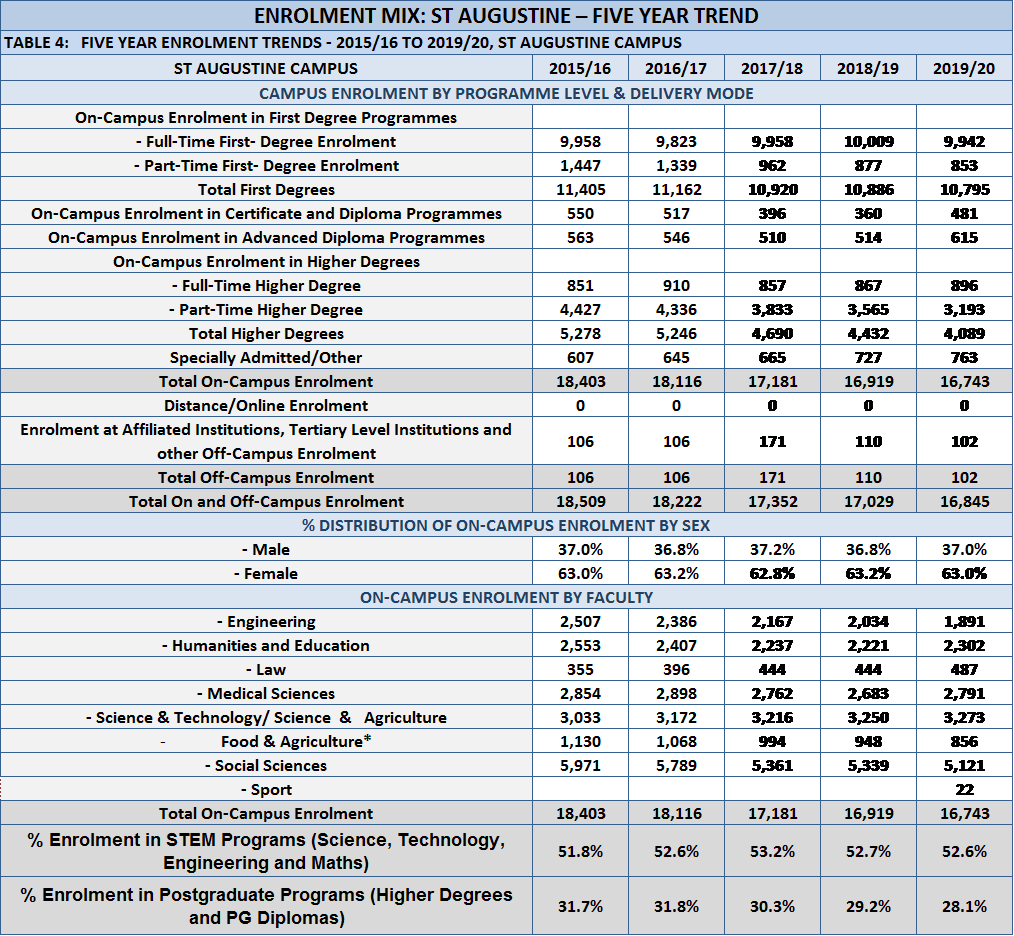Select the value 1,130 for Food & Agriculture
The width and height of the screenshot is (1014, 936).
click(x=580, y=741)
